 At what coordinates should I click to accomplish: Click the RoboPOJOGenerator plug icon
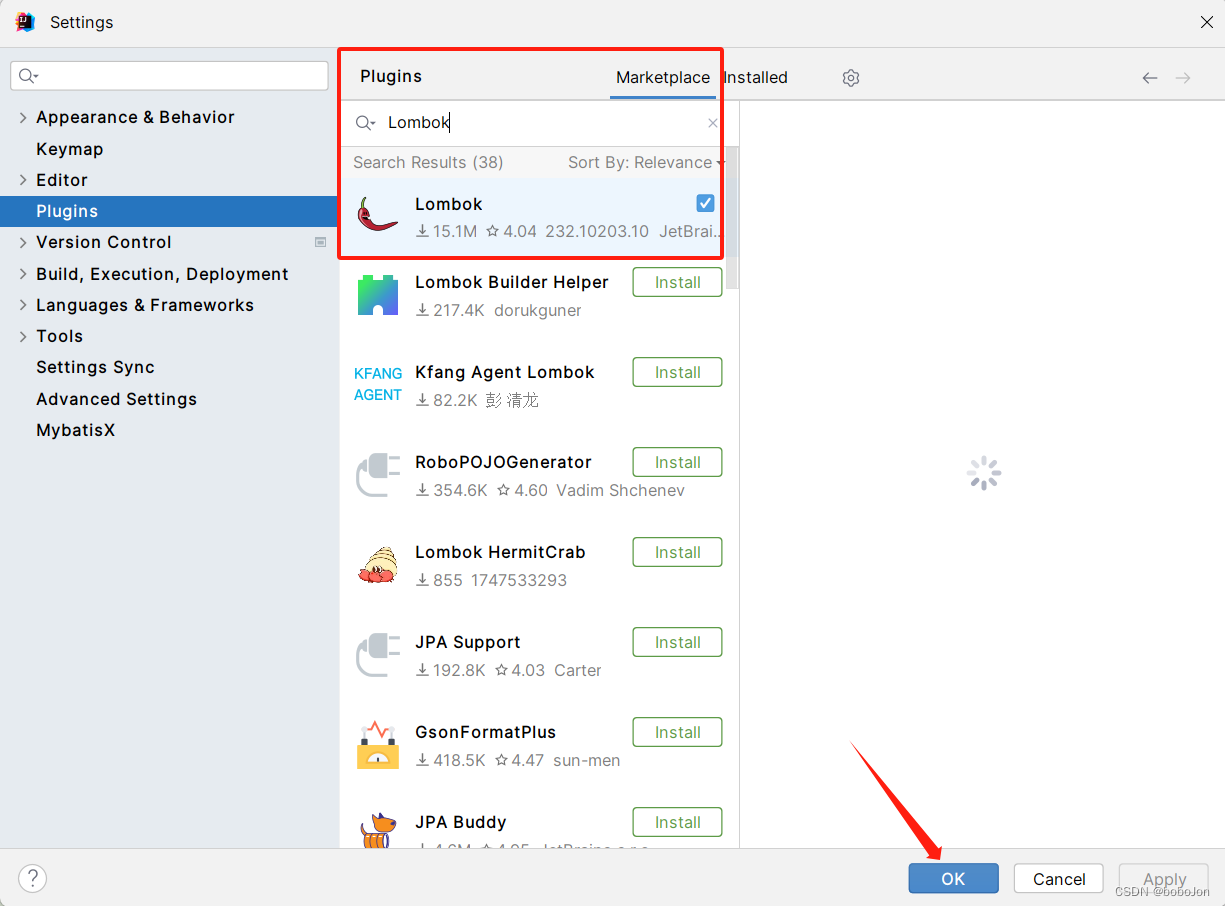pos(378,475)
